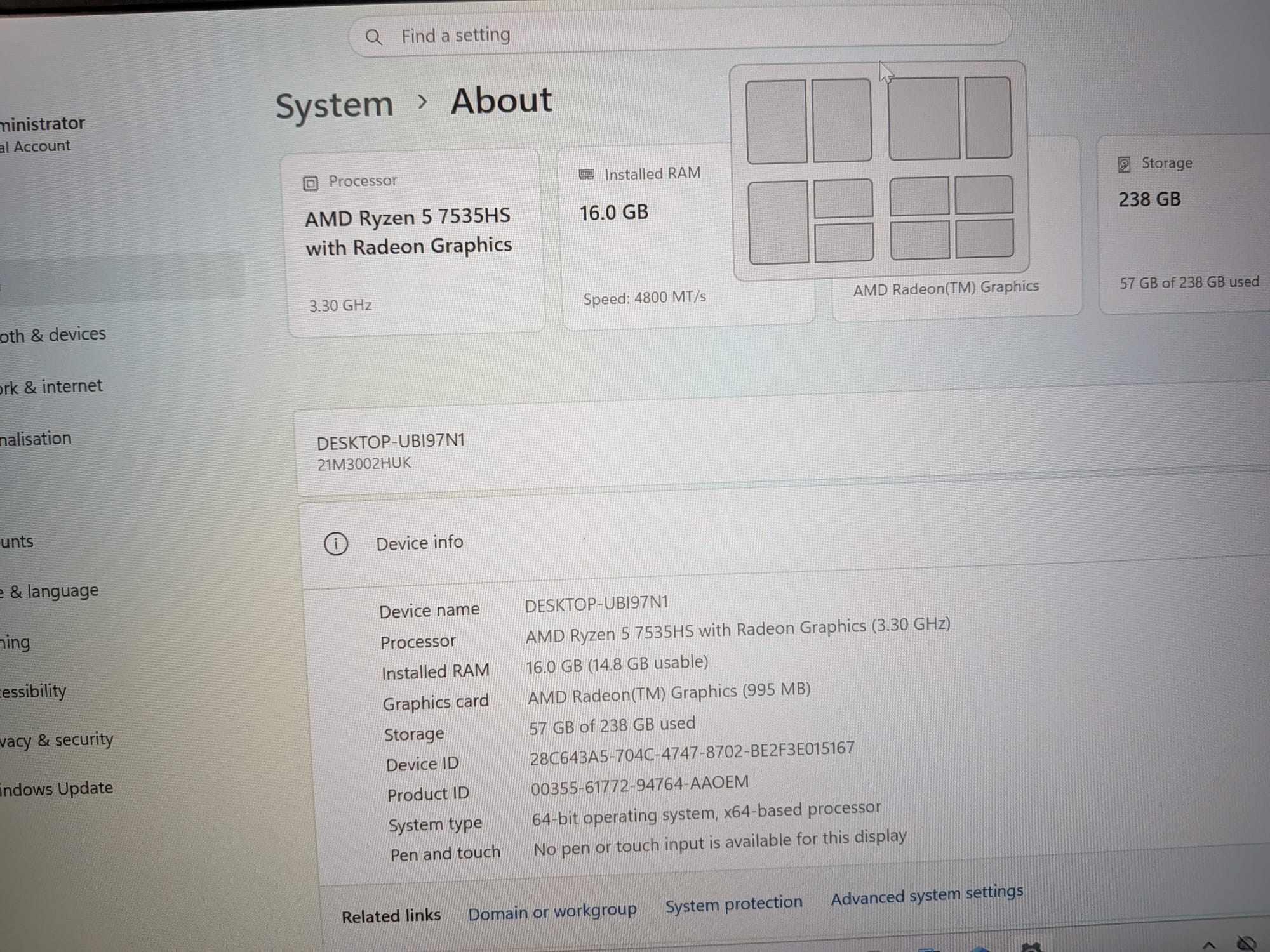Open the Domain or workgroup link
The image size is (1270, 952).
click(552, 912)
